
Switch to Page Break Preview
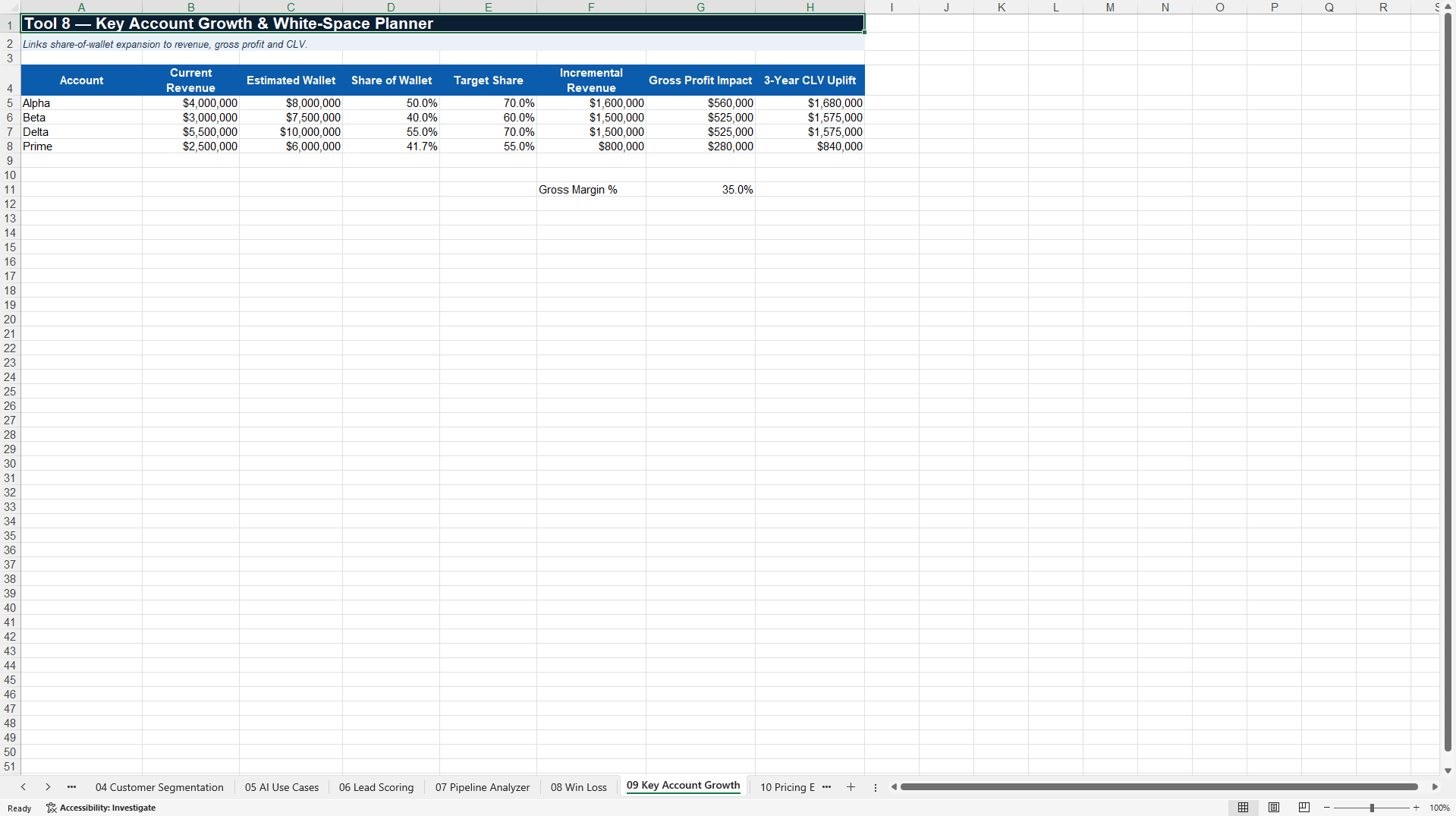click(1304, 808)
